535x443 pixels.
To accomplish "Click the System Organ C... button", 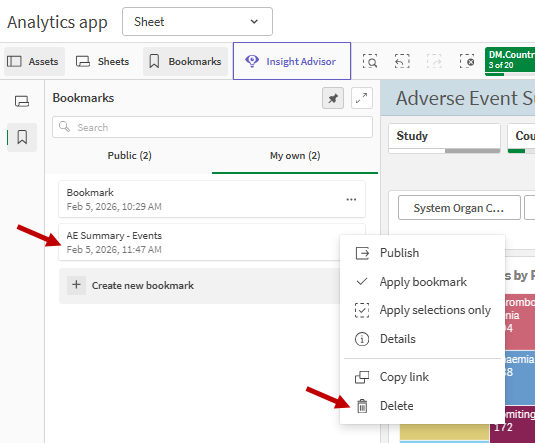I will click(459, 208).
